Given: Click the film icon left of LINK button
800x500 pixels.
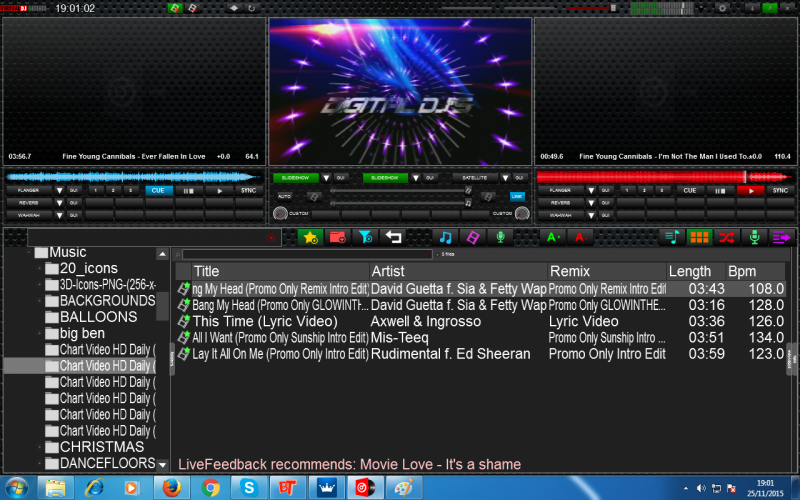Looking at the screenshot, I should 488,197.
